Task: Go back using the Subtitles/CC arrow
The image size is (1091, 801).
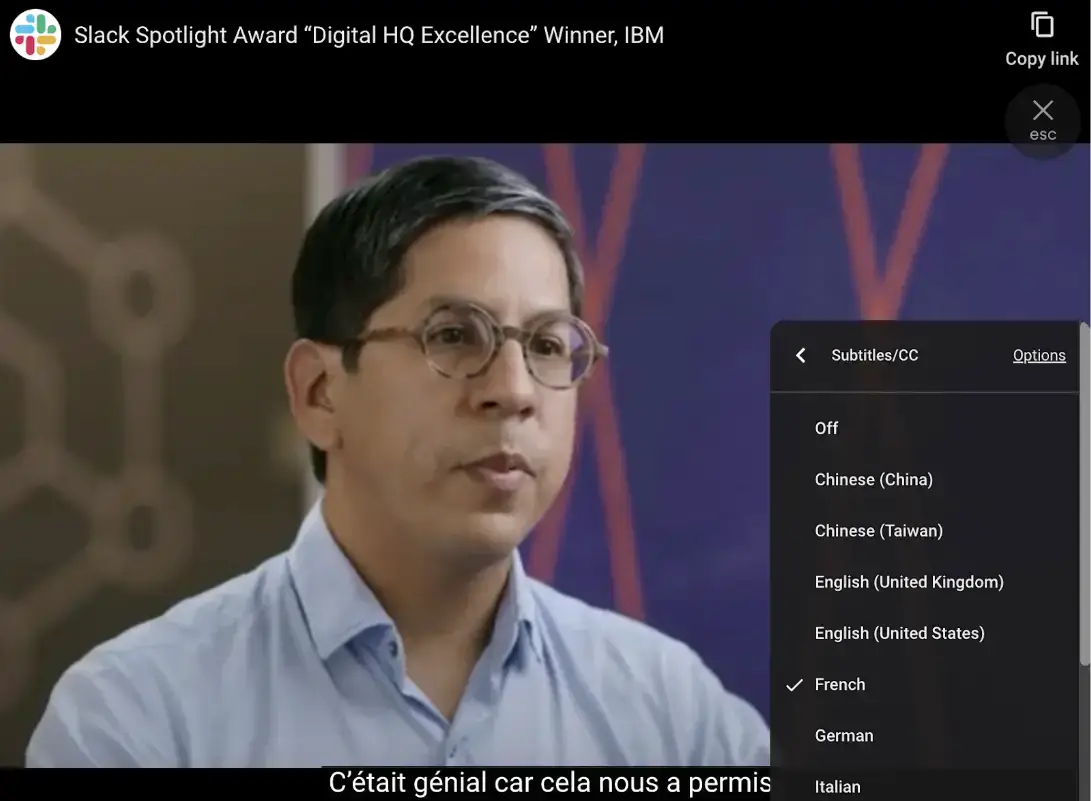Action: click(x=800, y=356)
